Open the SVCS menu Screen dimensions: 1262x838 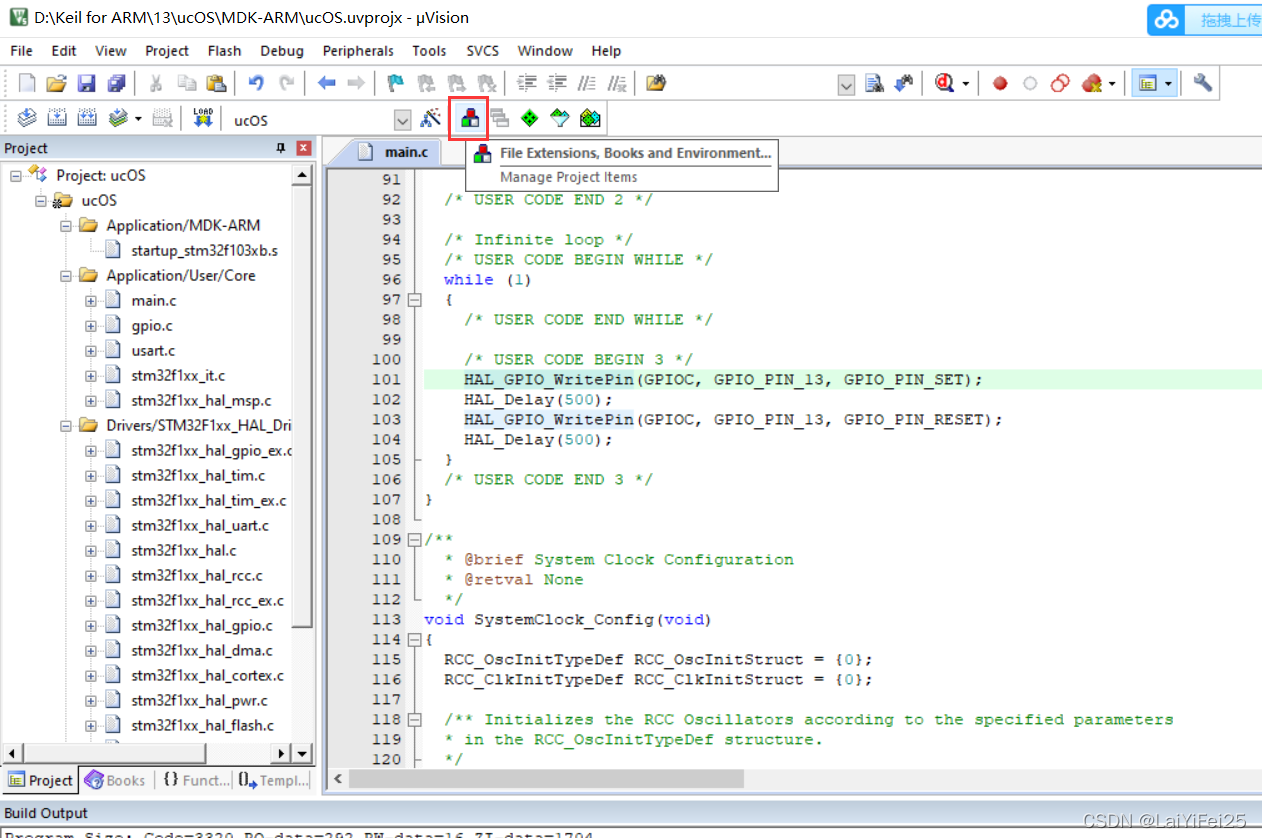(x=482, y=51)
